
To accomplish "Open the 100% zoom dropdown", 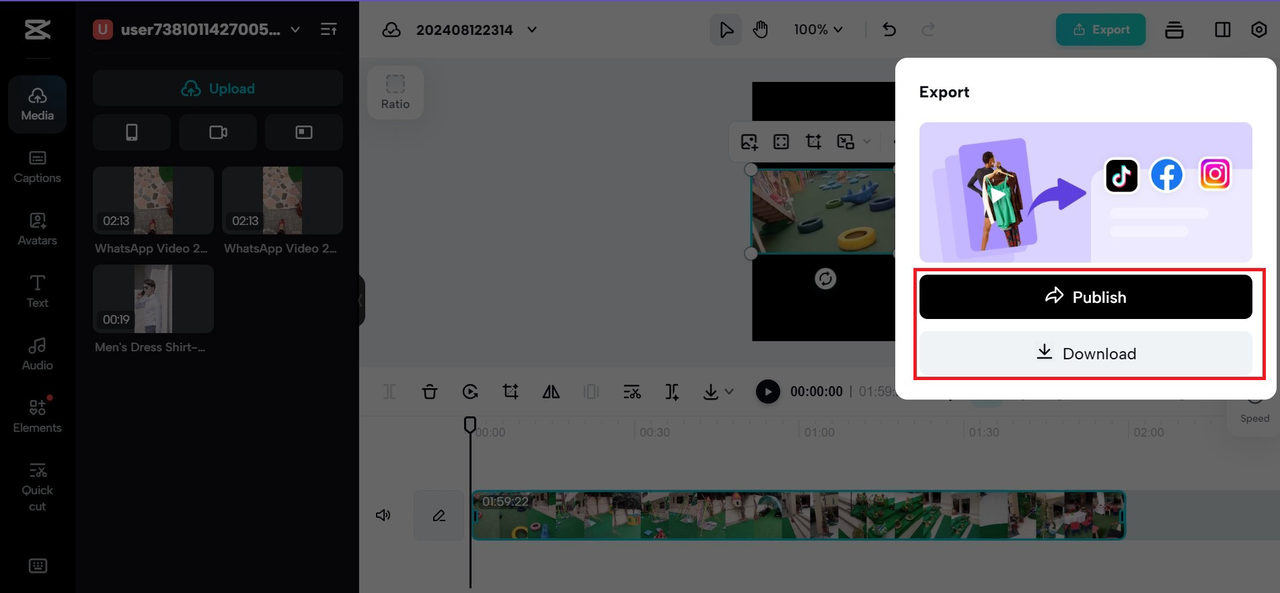I will [818, 30].
